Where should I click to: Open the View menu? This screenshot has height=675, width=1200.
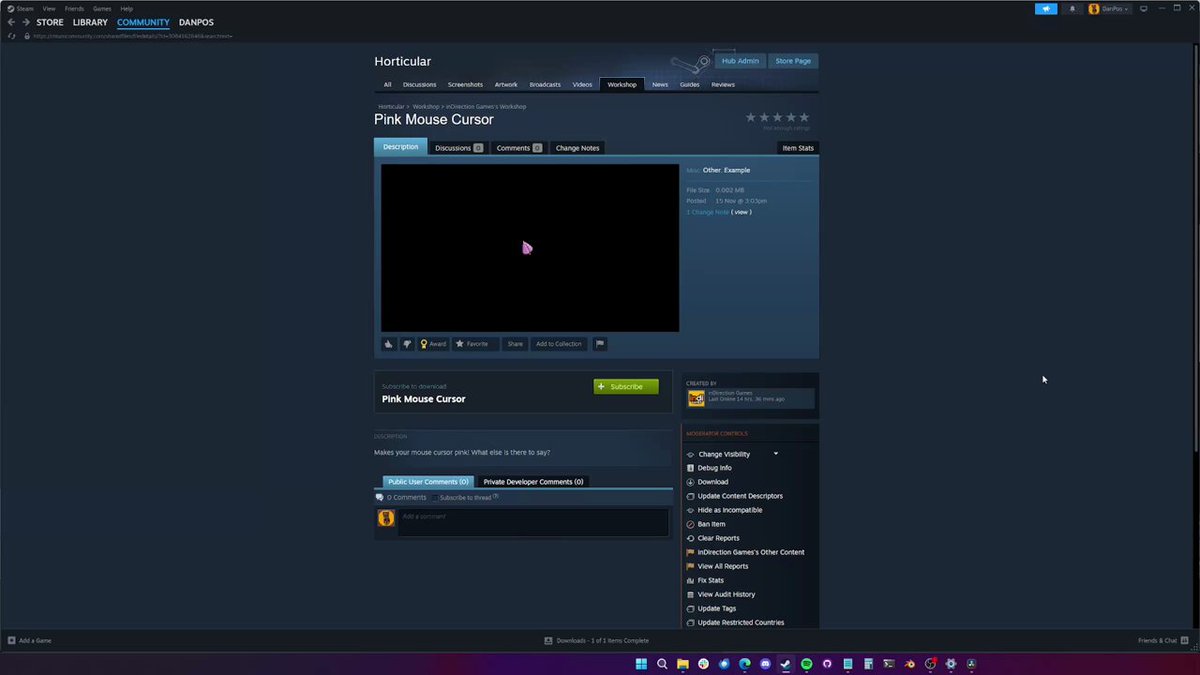tap(48, 8)
